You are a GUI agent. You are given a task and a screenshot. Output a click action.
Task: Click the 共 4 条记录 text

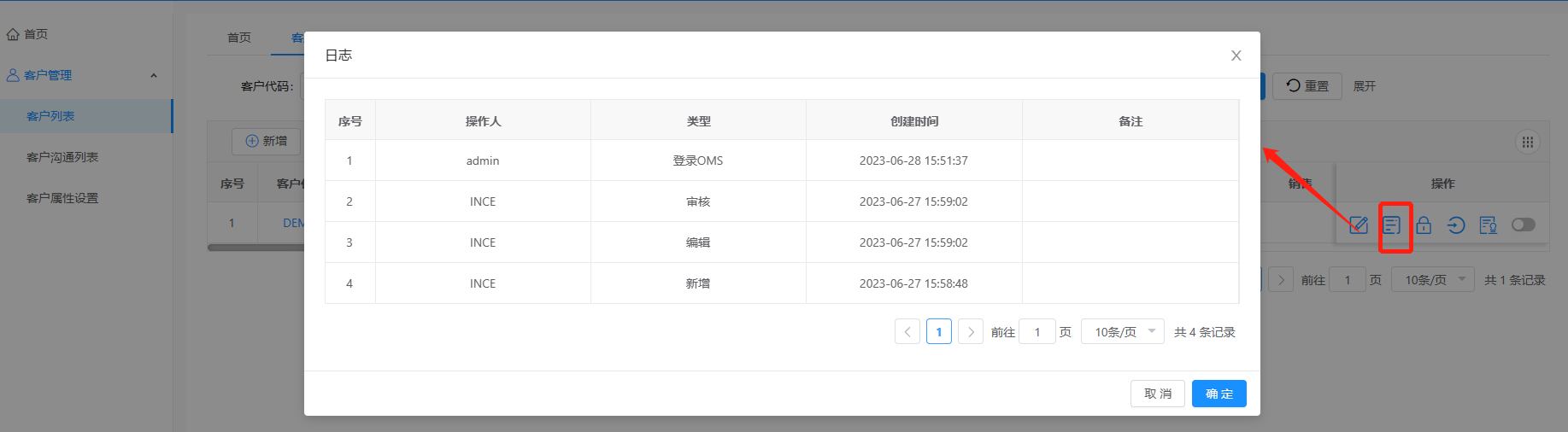point(1205,332)
